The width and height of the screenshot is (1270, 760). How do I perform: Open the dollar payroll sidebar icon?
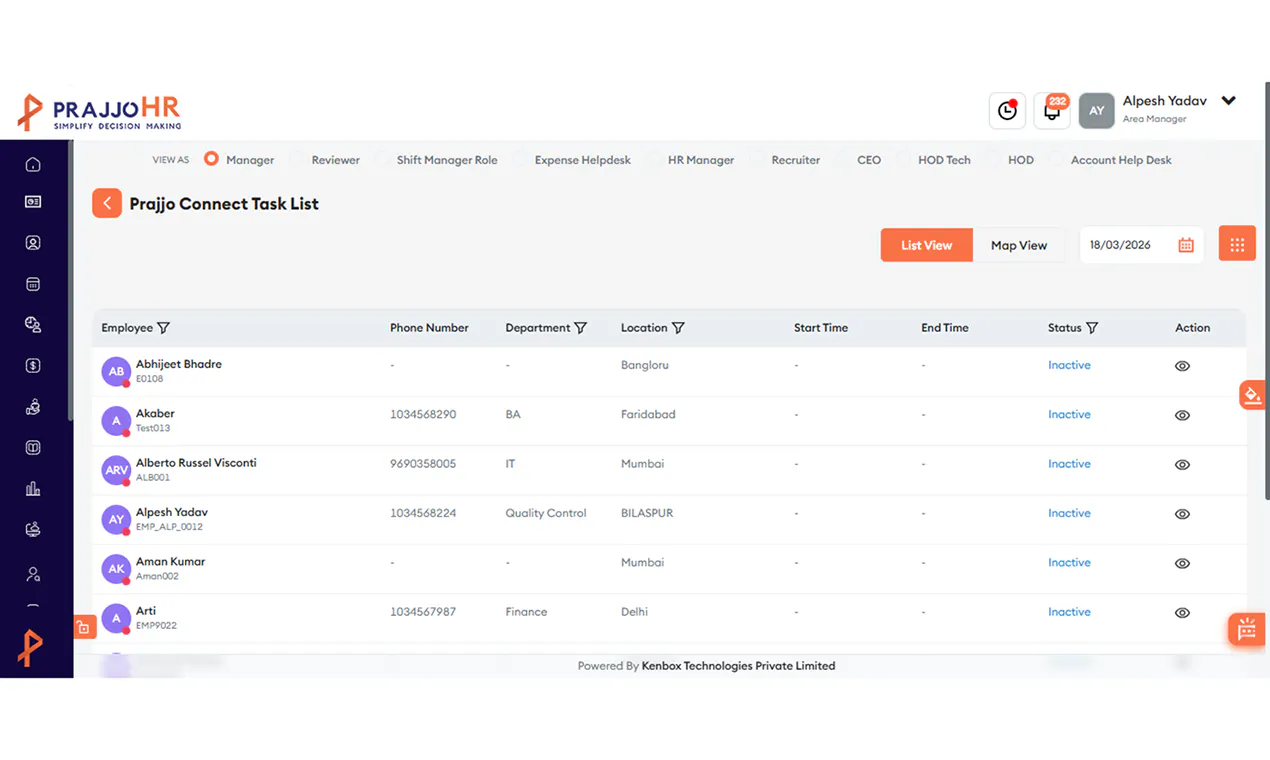pyautogui.click(x=33, y=366)
